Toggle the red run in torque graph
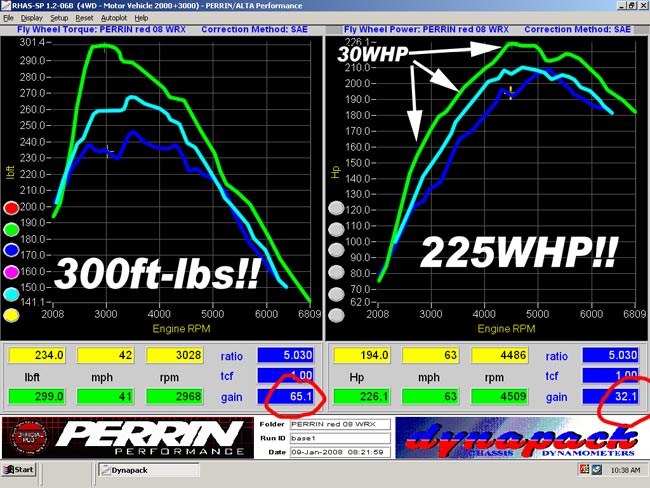 11,208
